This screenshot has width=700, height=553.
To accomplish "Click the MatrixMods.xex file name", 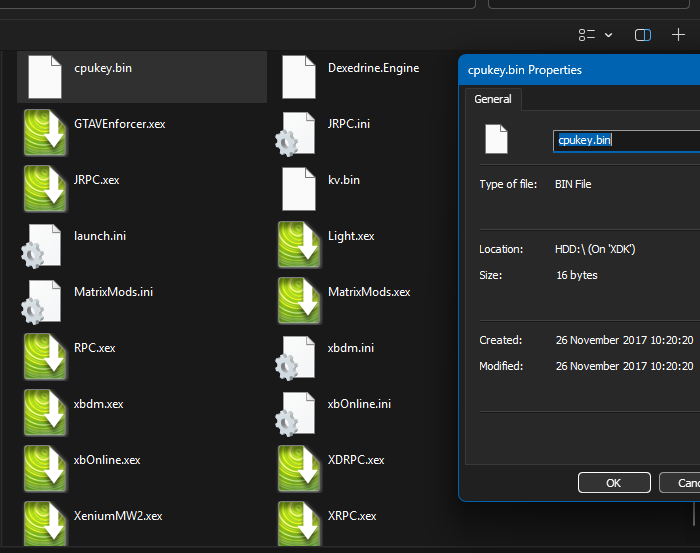I will tap(369, 292).
